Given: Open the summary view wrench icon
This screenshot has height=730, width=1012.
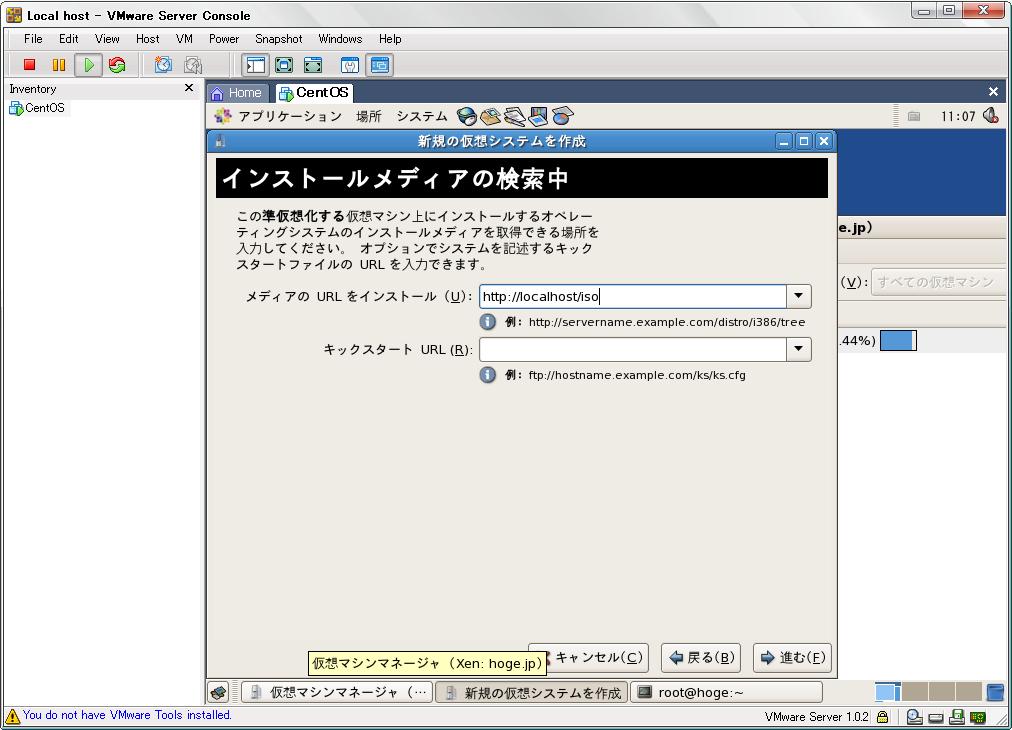Looking at the screenshot, I should point(350,65).
